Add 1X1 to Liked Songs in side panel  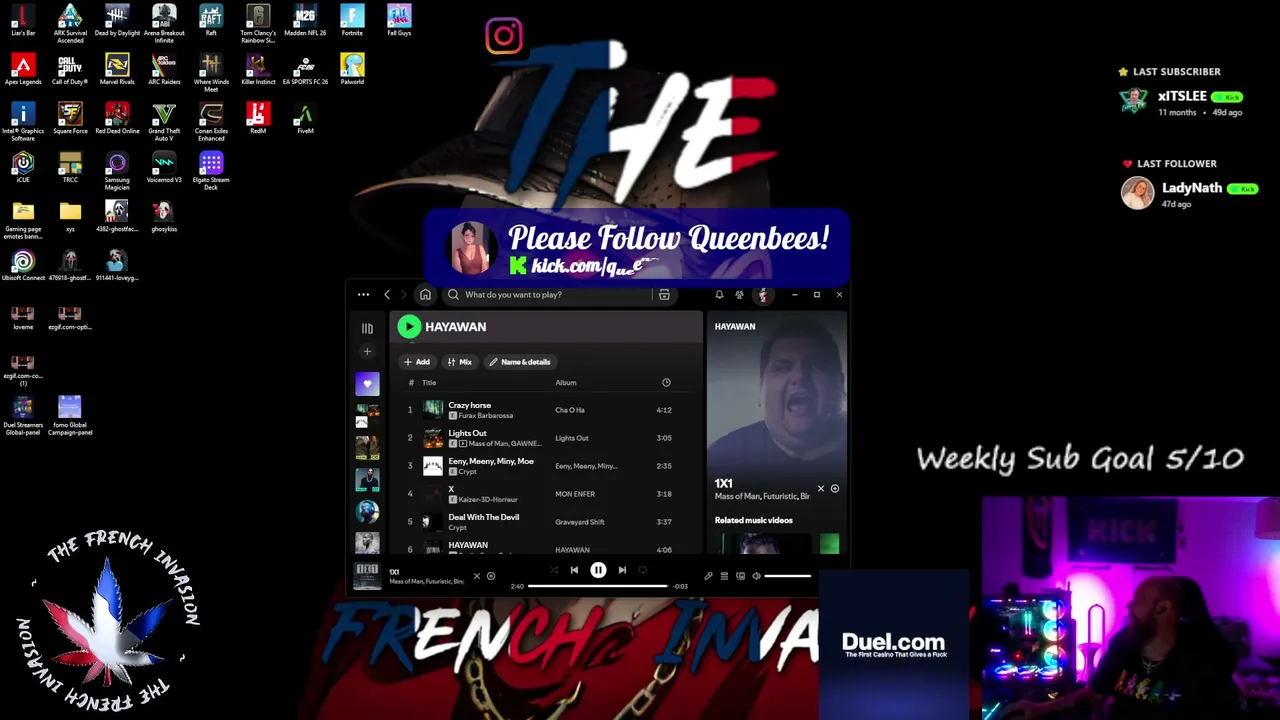pyautogui.click(x=835, y=489)
